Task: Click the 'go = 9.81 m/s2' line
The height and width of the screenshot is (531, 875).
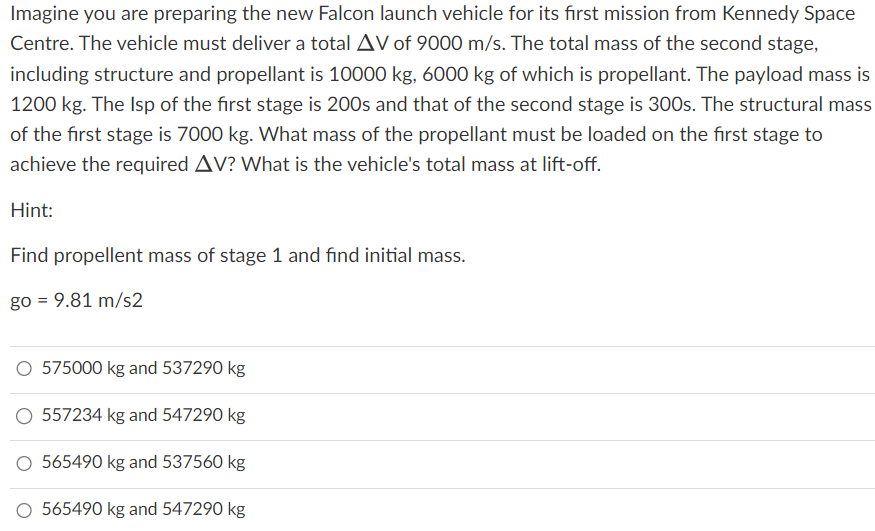Action: pyautogui.click(x=76, y=301)
